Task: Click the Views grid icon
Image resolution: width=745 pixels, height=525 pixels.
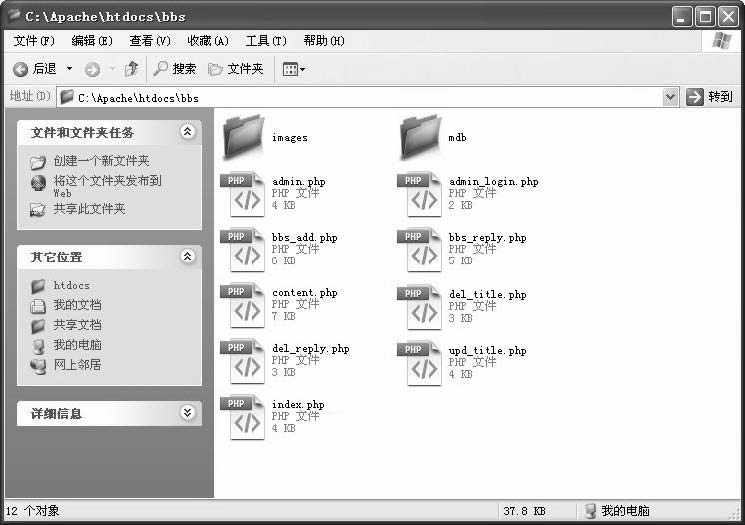Action: tap(290, 69)
